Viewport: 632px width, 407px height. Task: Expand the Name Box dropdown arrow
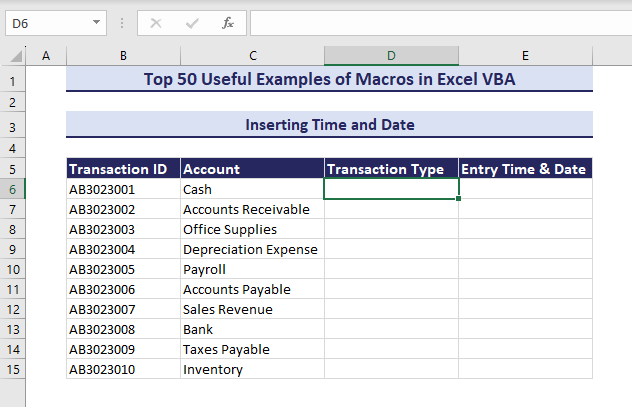[96, 22]
